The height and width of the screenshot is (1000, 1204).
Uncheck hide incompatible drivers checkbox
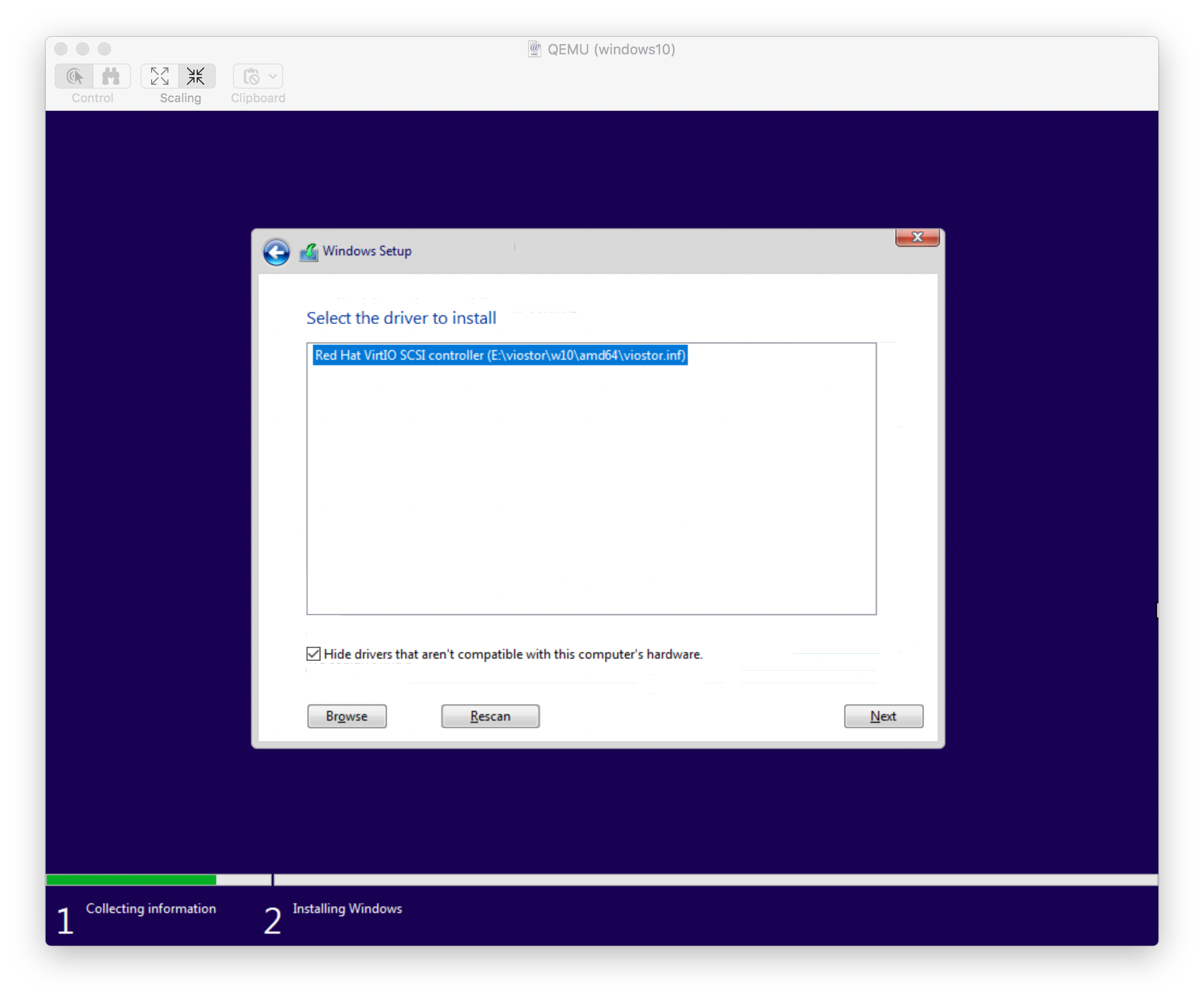[x=314, y=654]
